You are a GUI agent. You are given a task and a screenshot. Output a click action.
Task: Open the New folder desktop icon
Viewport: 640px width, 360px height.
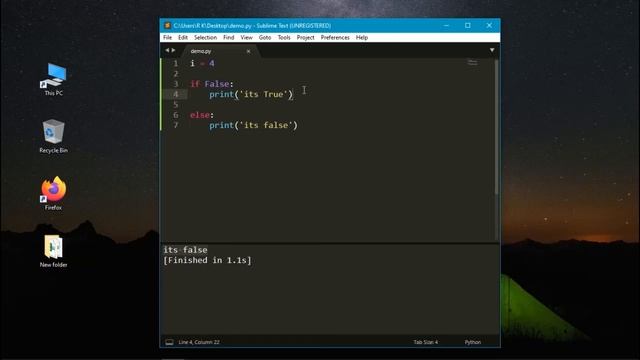point(53,251)
